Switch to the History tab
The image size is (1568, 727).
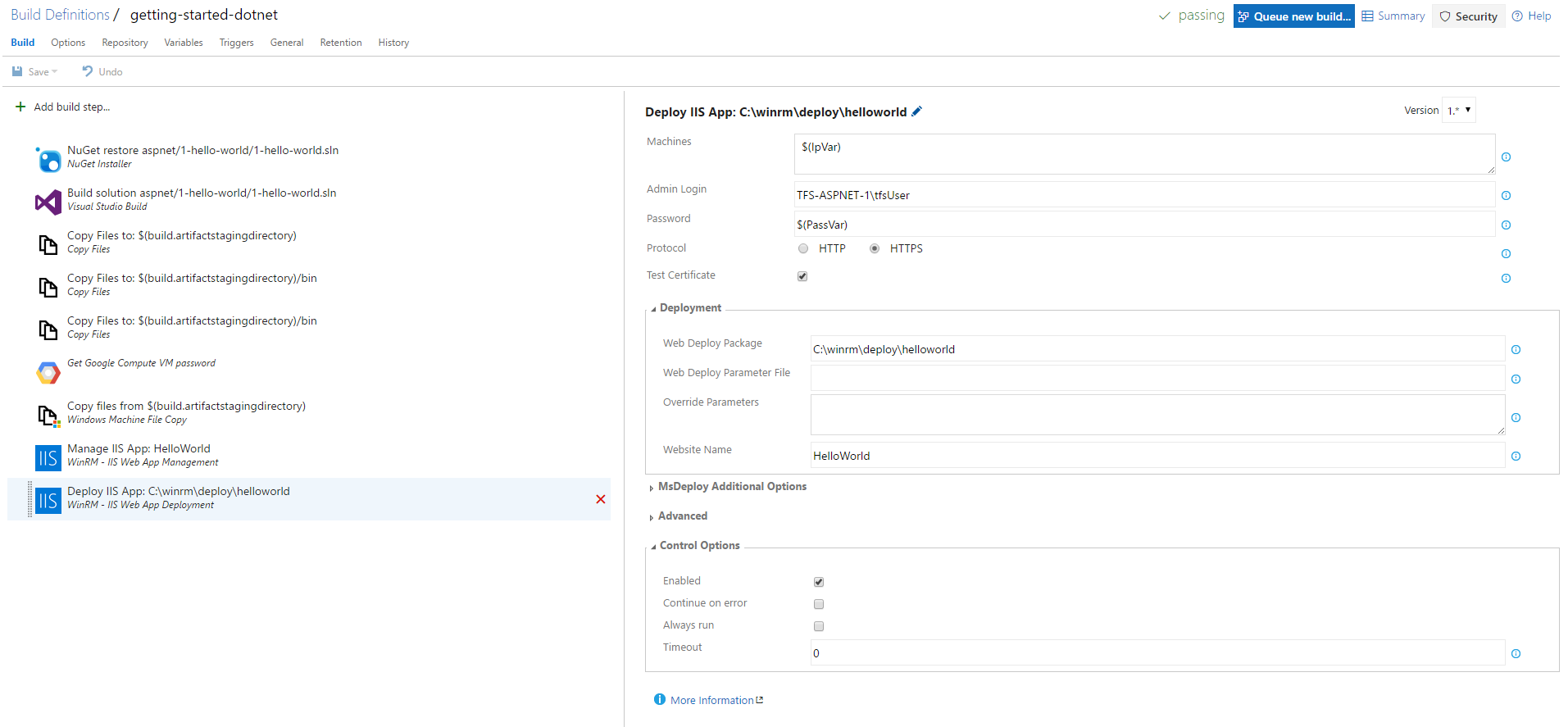[393, 43]
